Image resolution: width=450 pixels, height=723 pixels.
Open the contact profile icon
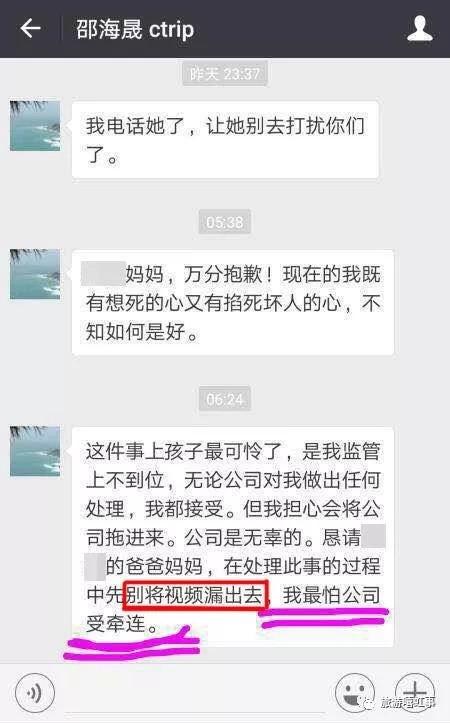point(420,29)
